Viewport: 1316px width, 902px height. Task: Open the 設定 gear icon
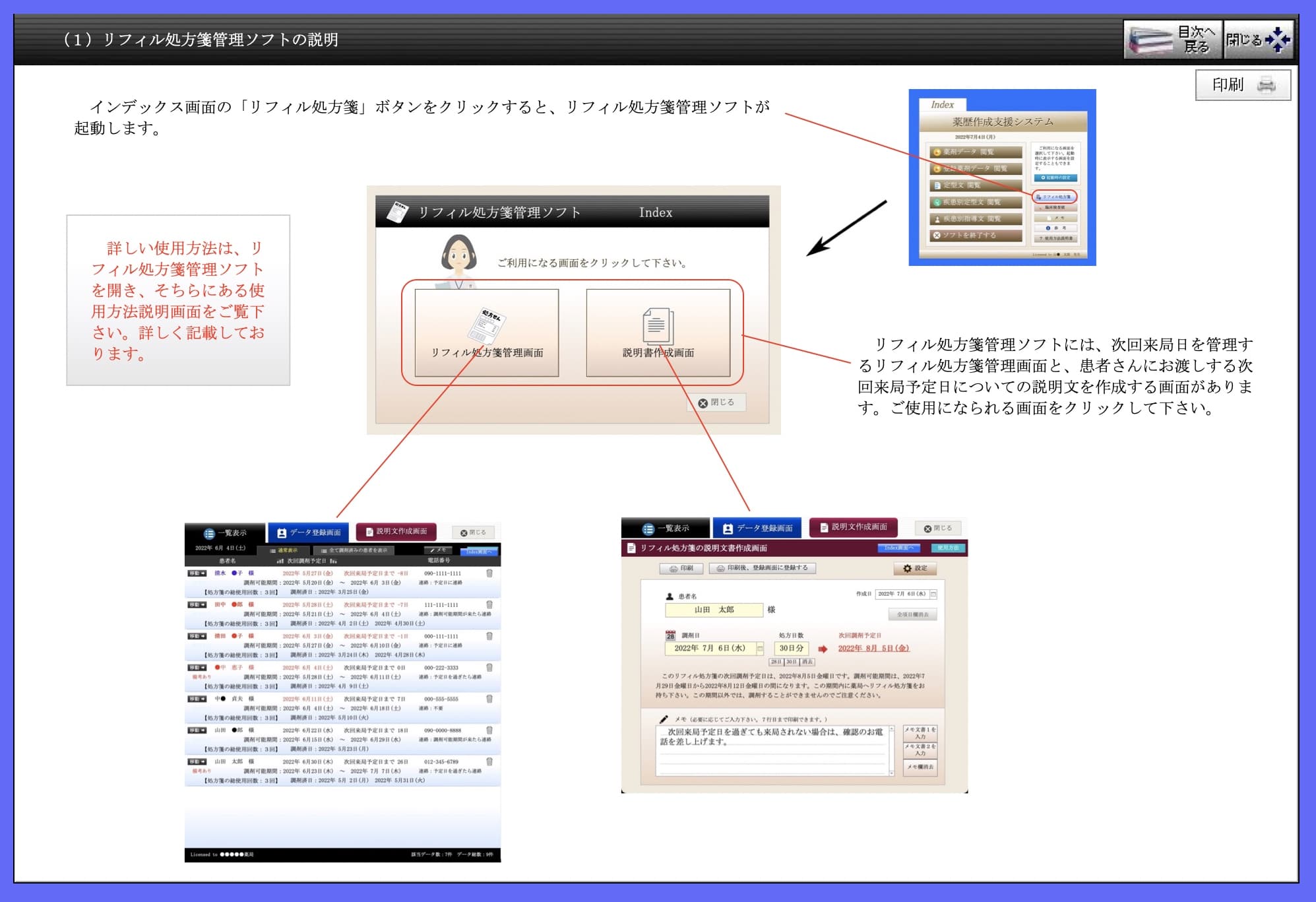tap(906, 569)
